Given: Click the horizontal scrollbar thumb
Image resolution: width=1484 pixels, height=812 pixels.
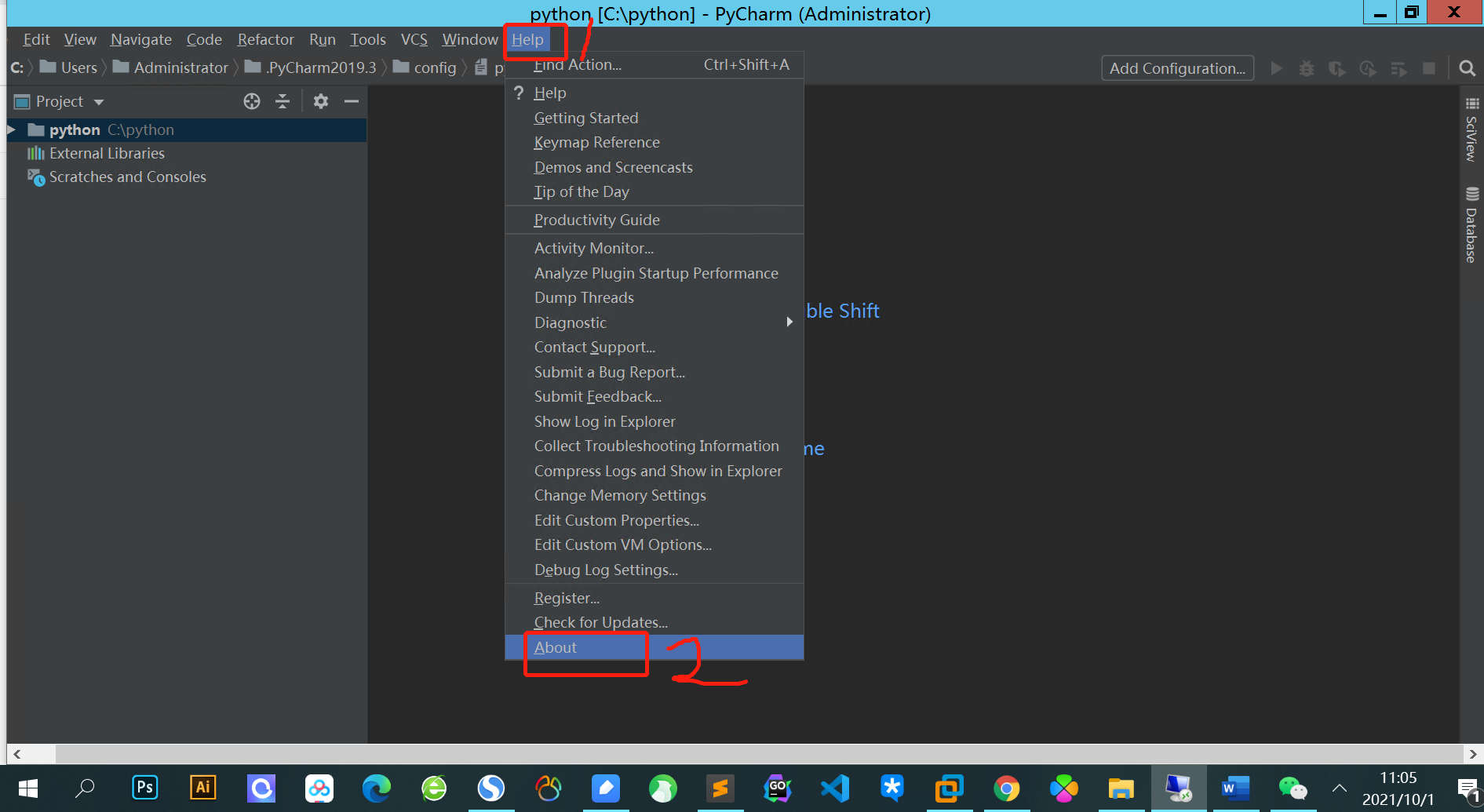Looking at the screenshot, I should pos(31,754).
